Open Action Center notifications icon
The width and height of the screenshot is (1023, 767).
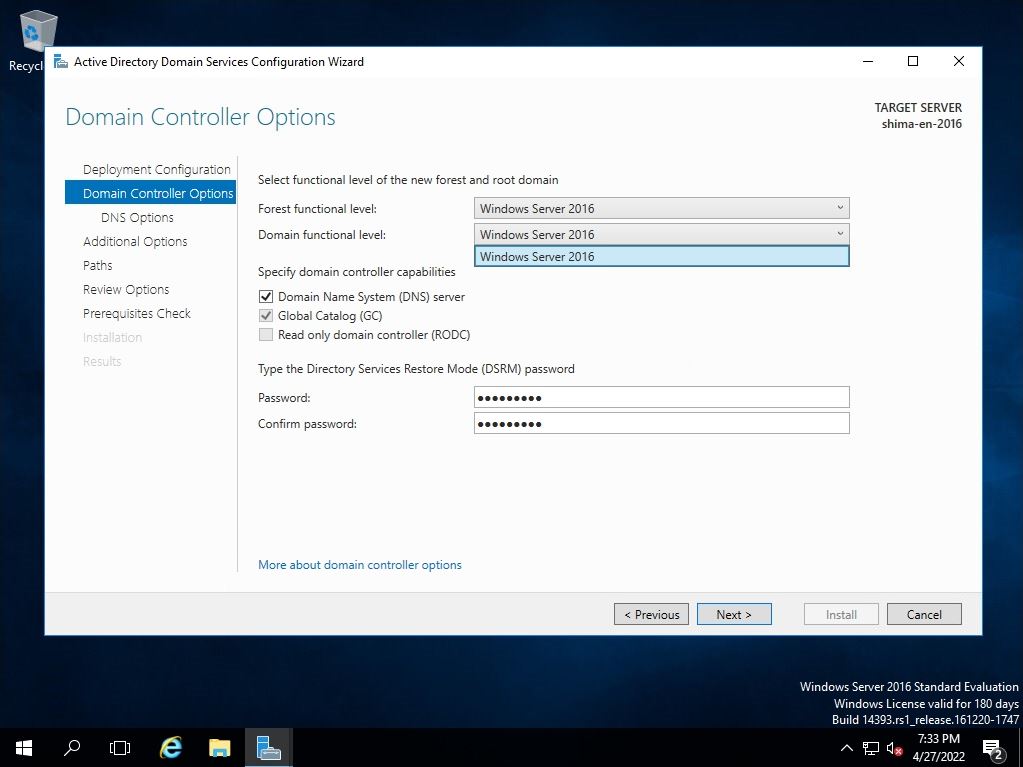point(992,749)
